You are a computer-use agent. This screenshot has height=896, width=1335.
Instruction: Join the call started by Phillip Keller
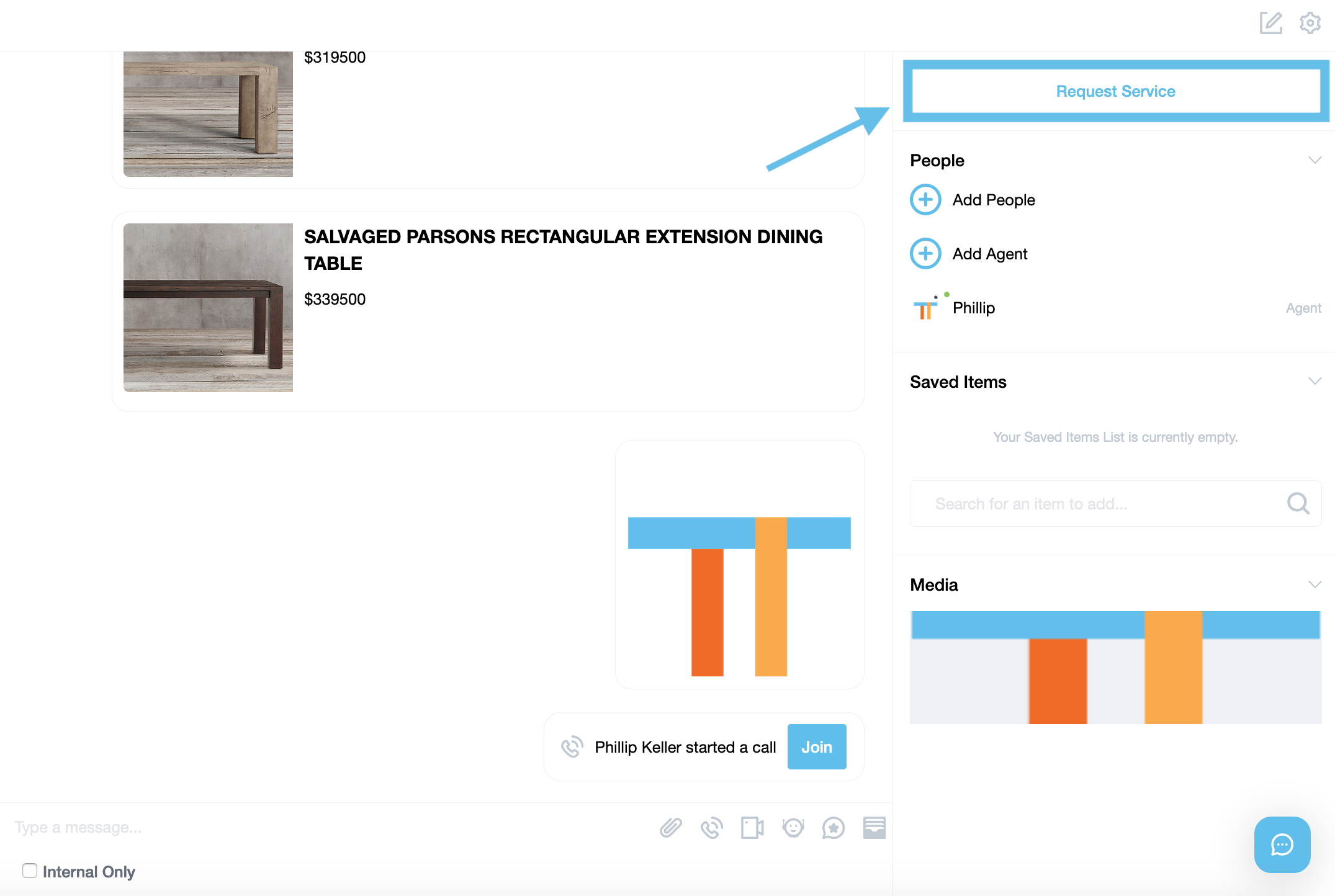point(817,747)
